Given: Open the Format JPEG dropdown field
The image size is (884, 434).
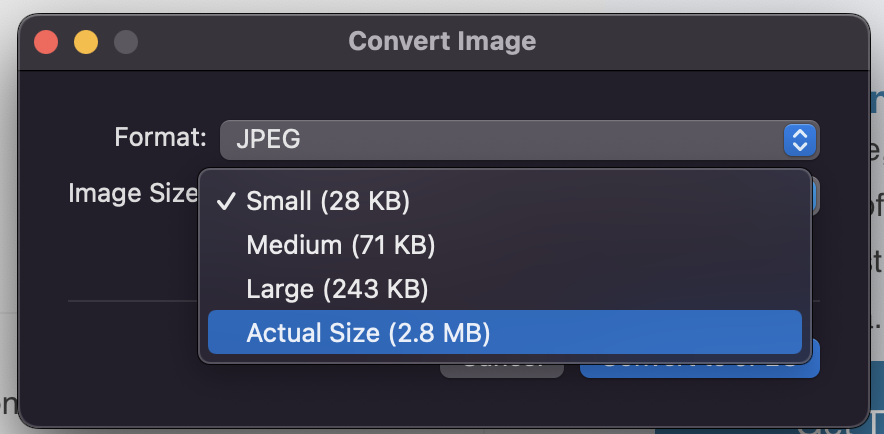Looking at the screenshot, I should (x=519, y=139).
